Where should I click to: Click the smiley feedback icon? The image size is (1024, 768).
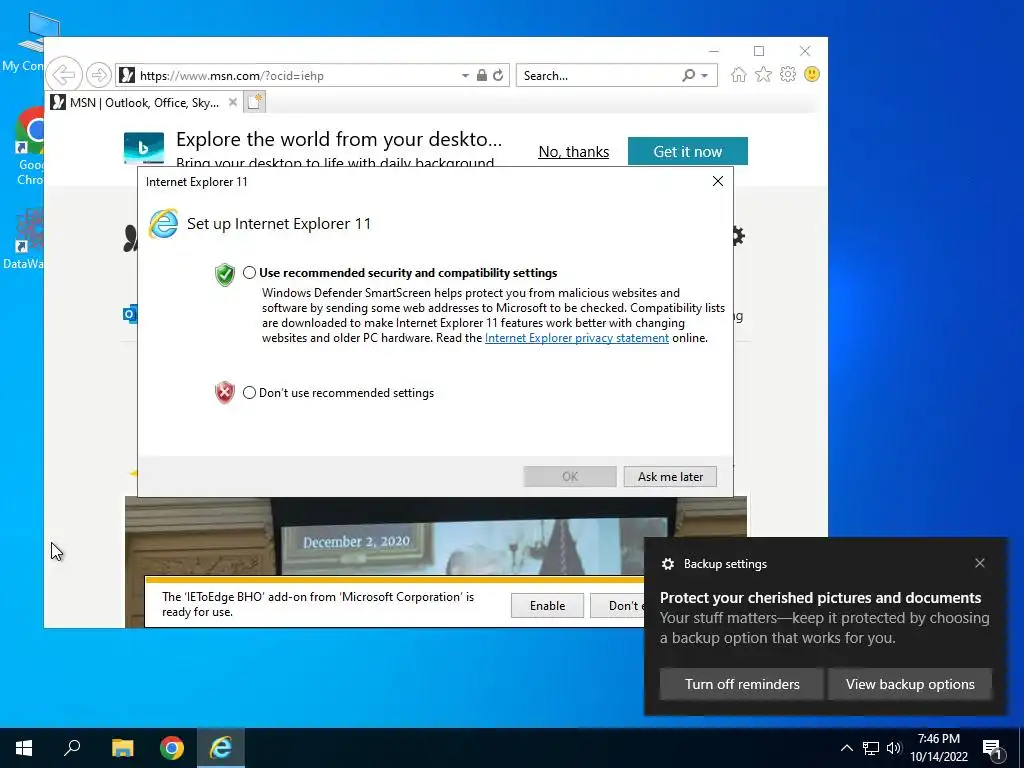coord(812,74)
